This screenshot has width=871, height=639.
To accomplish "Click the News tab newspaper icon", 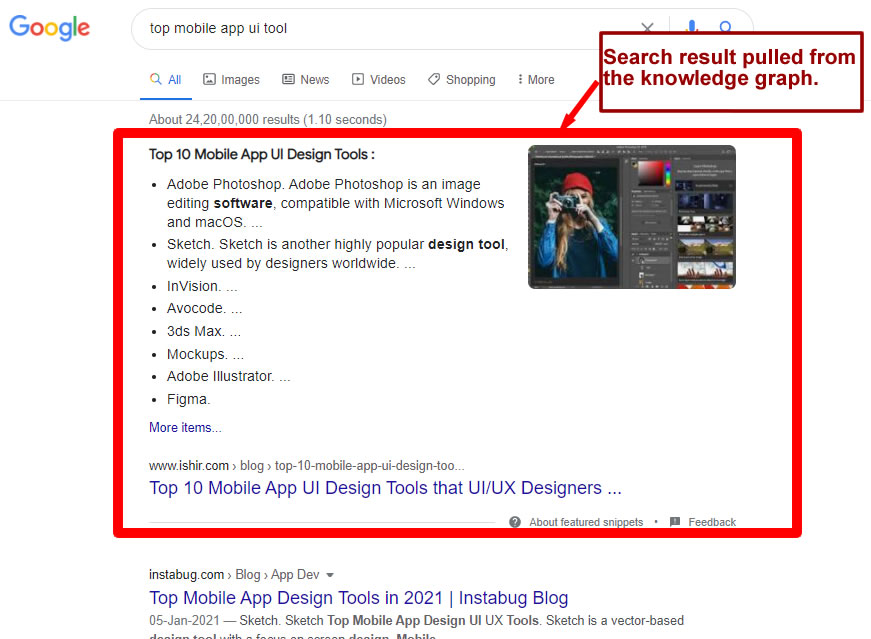I will click(x=288, y=79).
